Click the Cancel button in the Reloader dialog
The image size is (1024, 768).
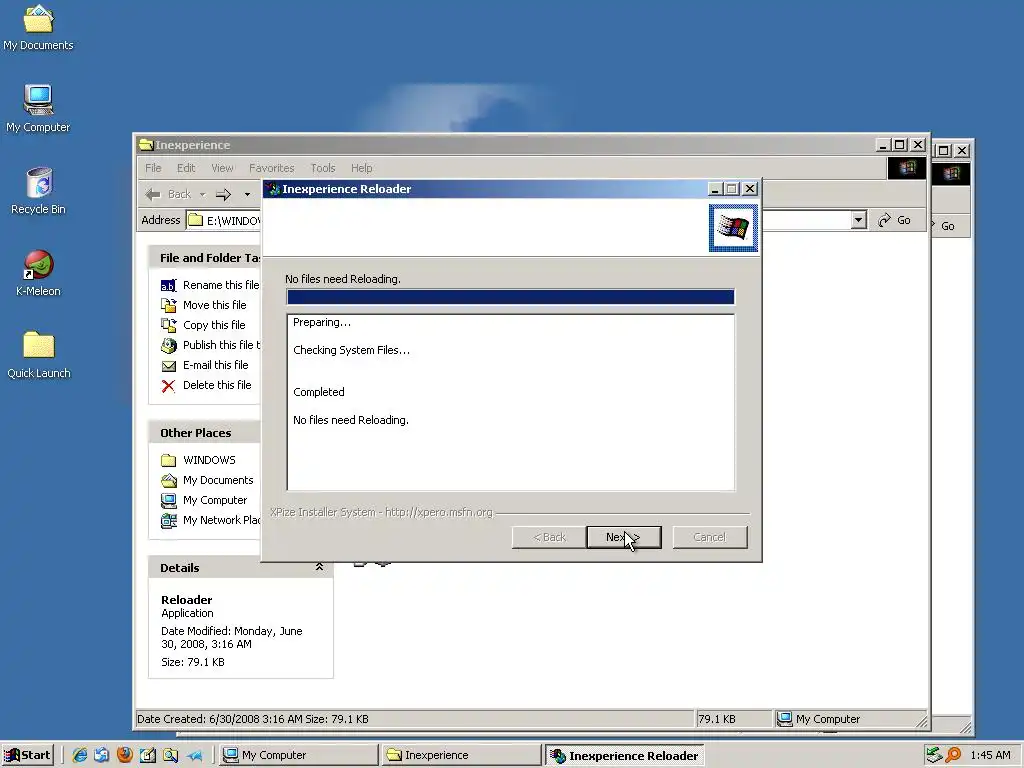tap(710, 537)
